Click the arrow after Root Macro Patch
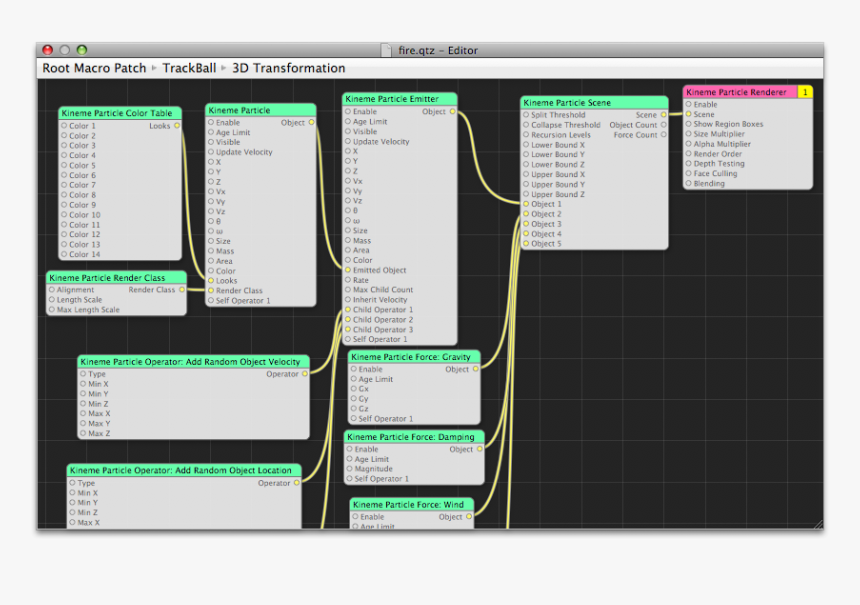Image resolution: width=860 pixels, height=605 pixels. (154, 69)
